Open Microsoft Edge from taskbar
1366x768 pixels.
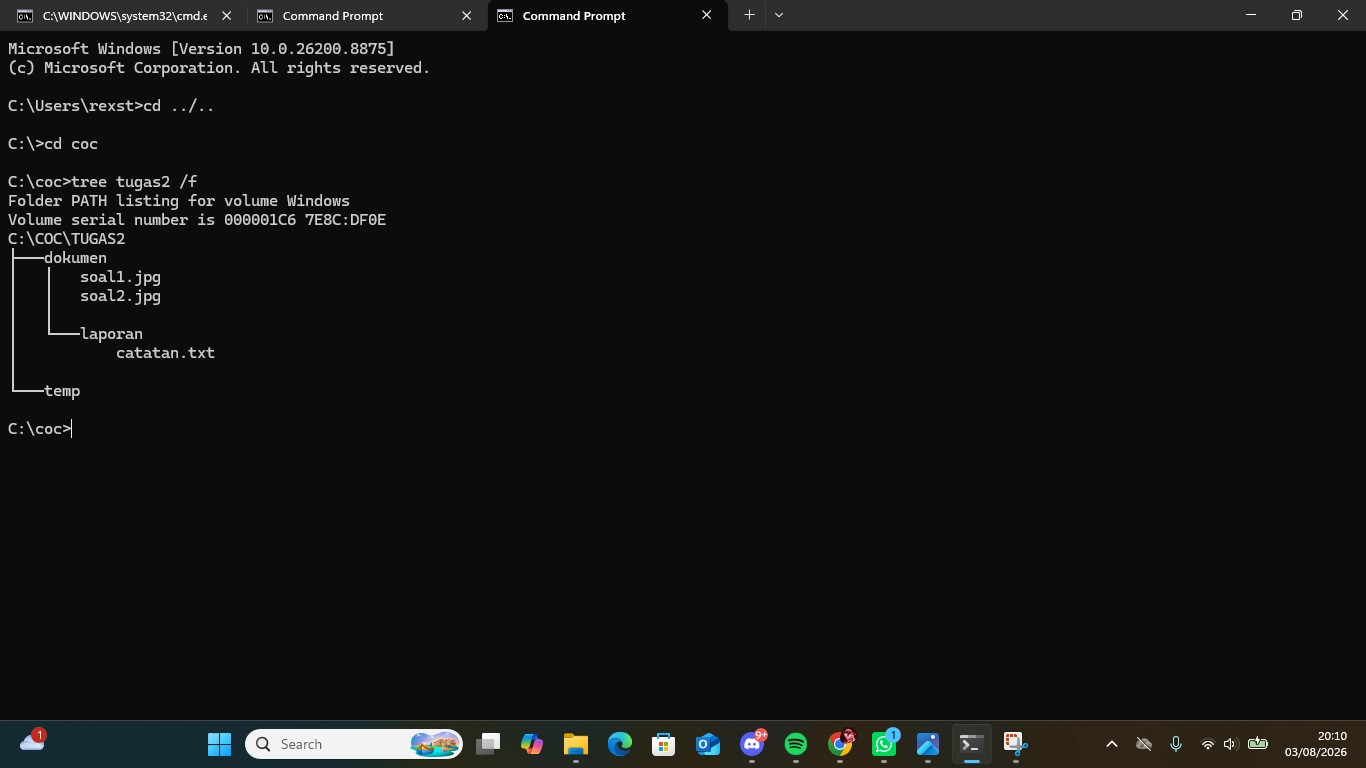click(x=620, y=744)
